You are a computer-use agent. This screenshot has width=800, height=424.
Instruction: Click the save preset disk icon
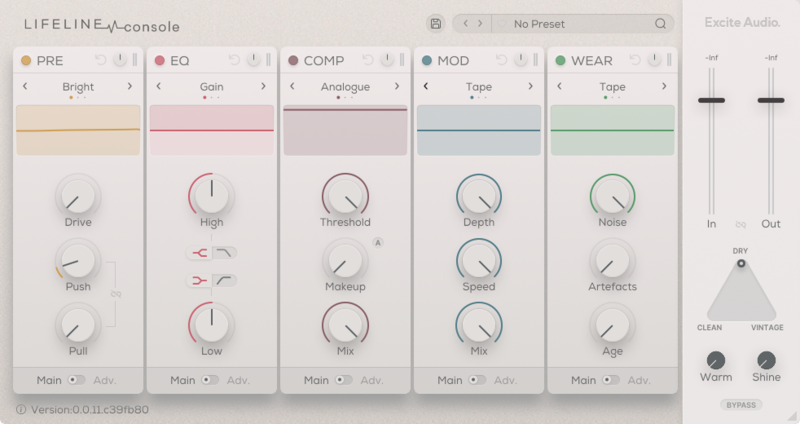point(435,23)
